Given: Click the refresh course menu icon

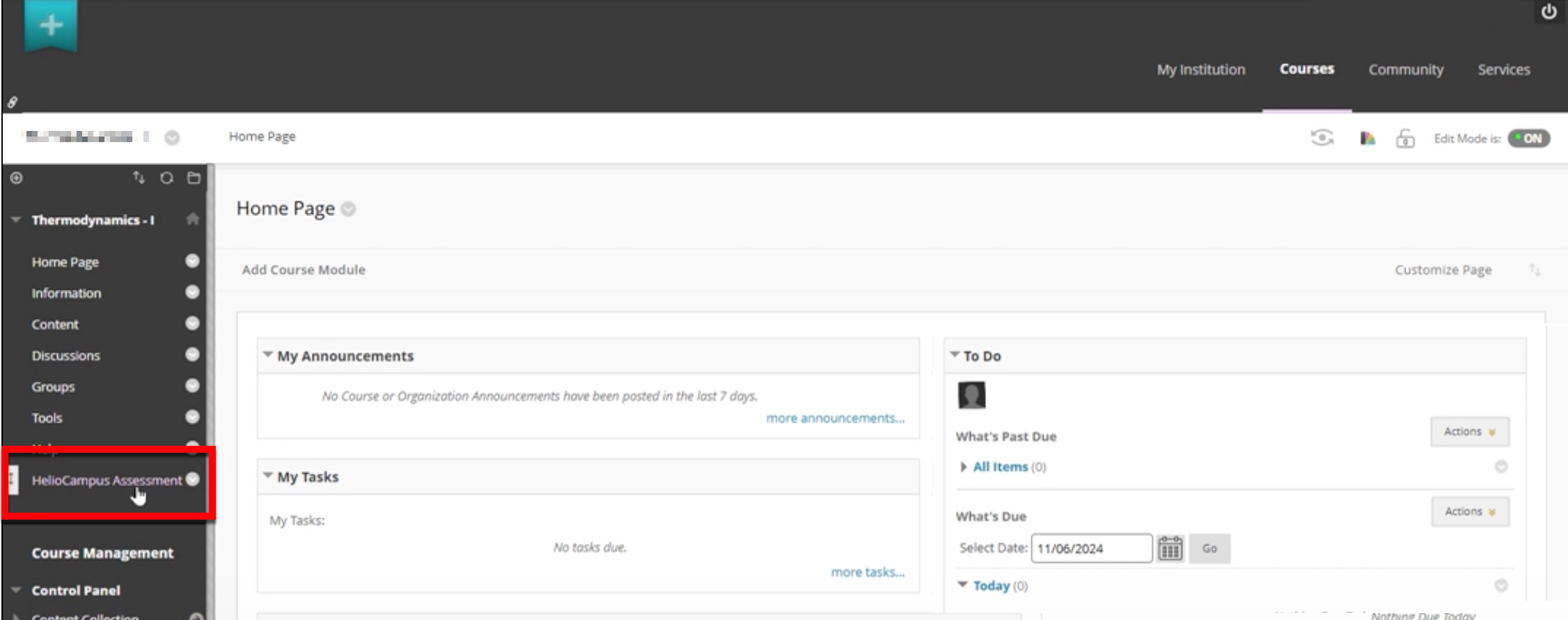Looking at the screenshot, I should pos(166,178).
